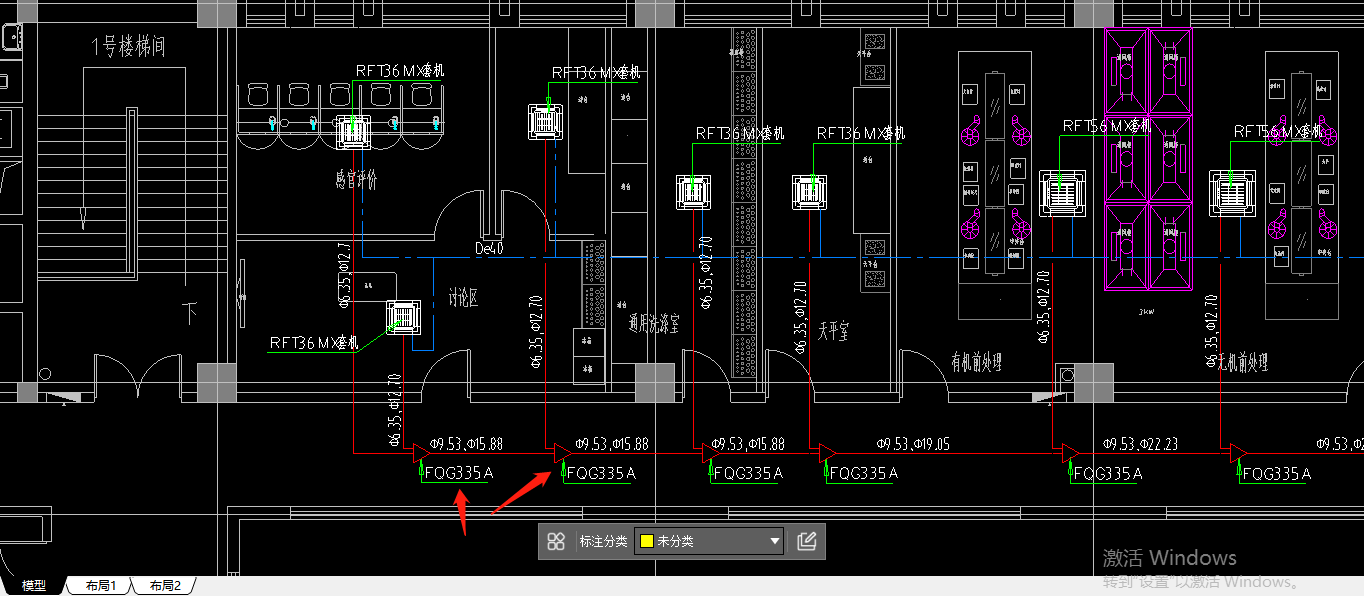Switch to the 模型 tab
This screenshot has height=596, width=1364.
[34, 586]
